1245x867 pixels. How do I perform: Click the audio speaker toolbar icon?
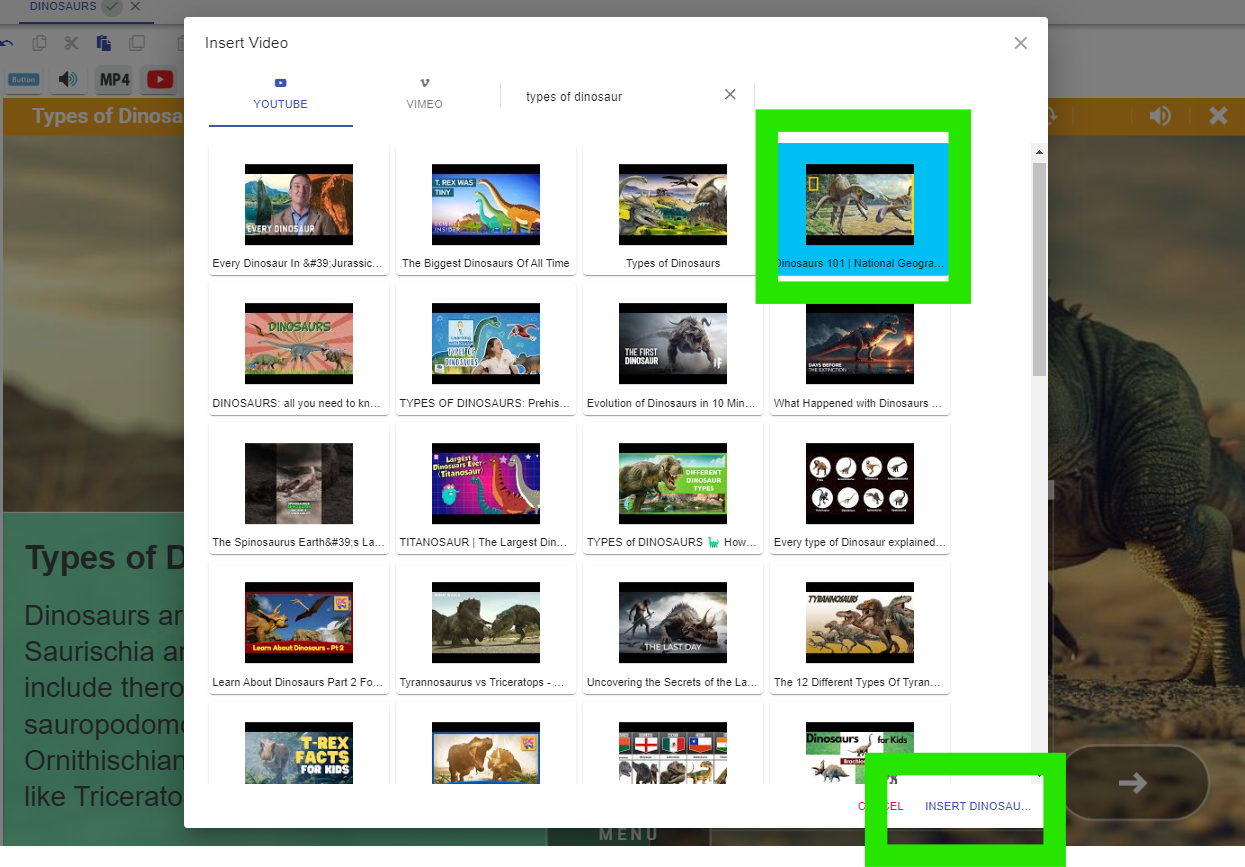pyautogui.click(x=68, y=79)
